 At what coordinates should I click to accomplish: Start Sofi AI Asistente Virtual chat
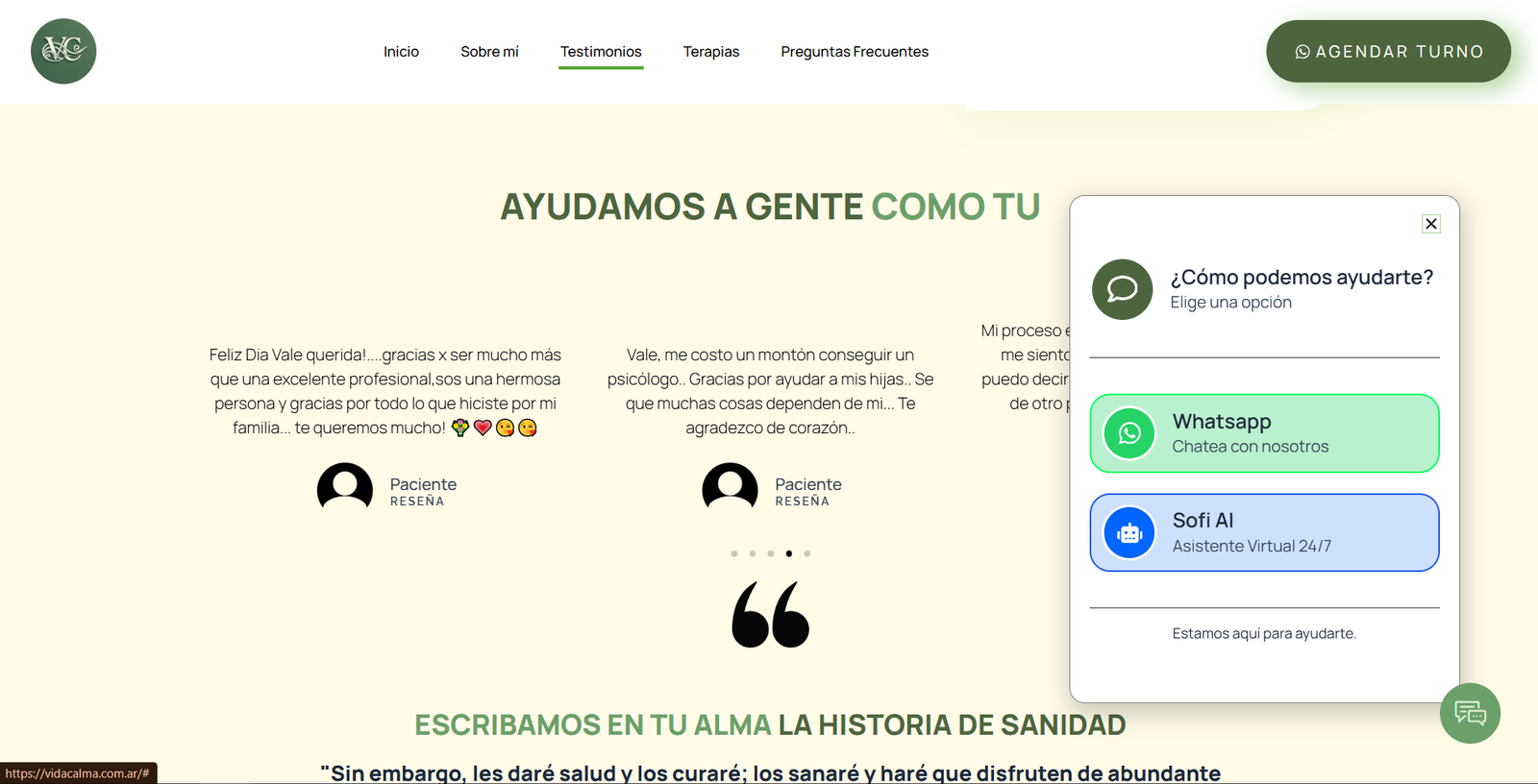point(1264,532)
